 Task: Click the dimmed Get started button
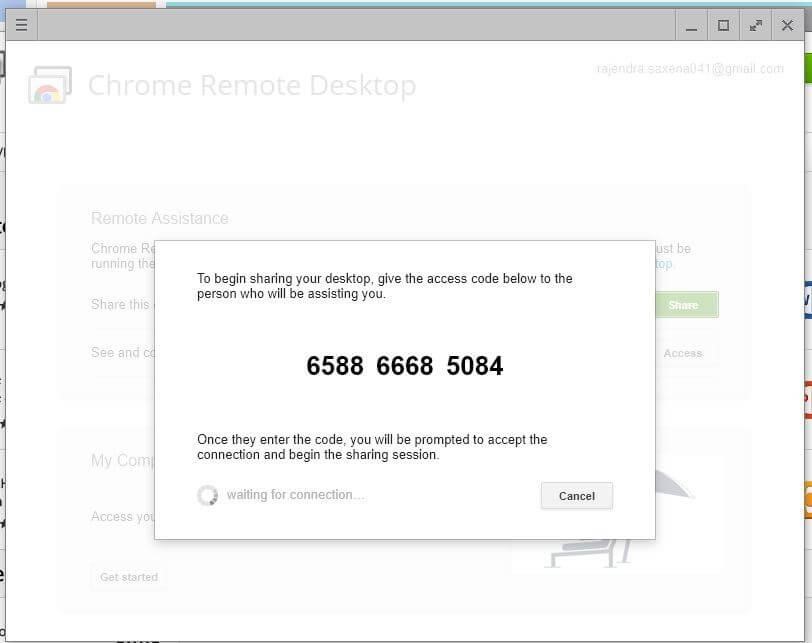pyautogui.click(x=129, y=577)
